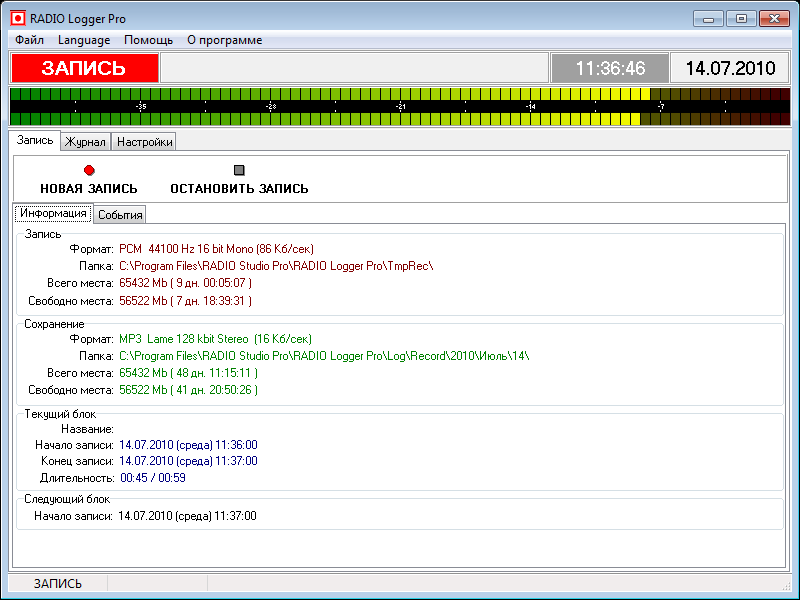
Task: Click the Название label in Текущий блок
Action: click(x=87, y=429)
